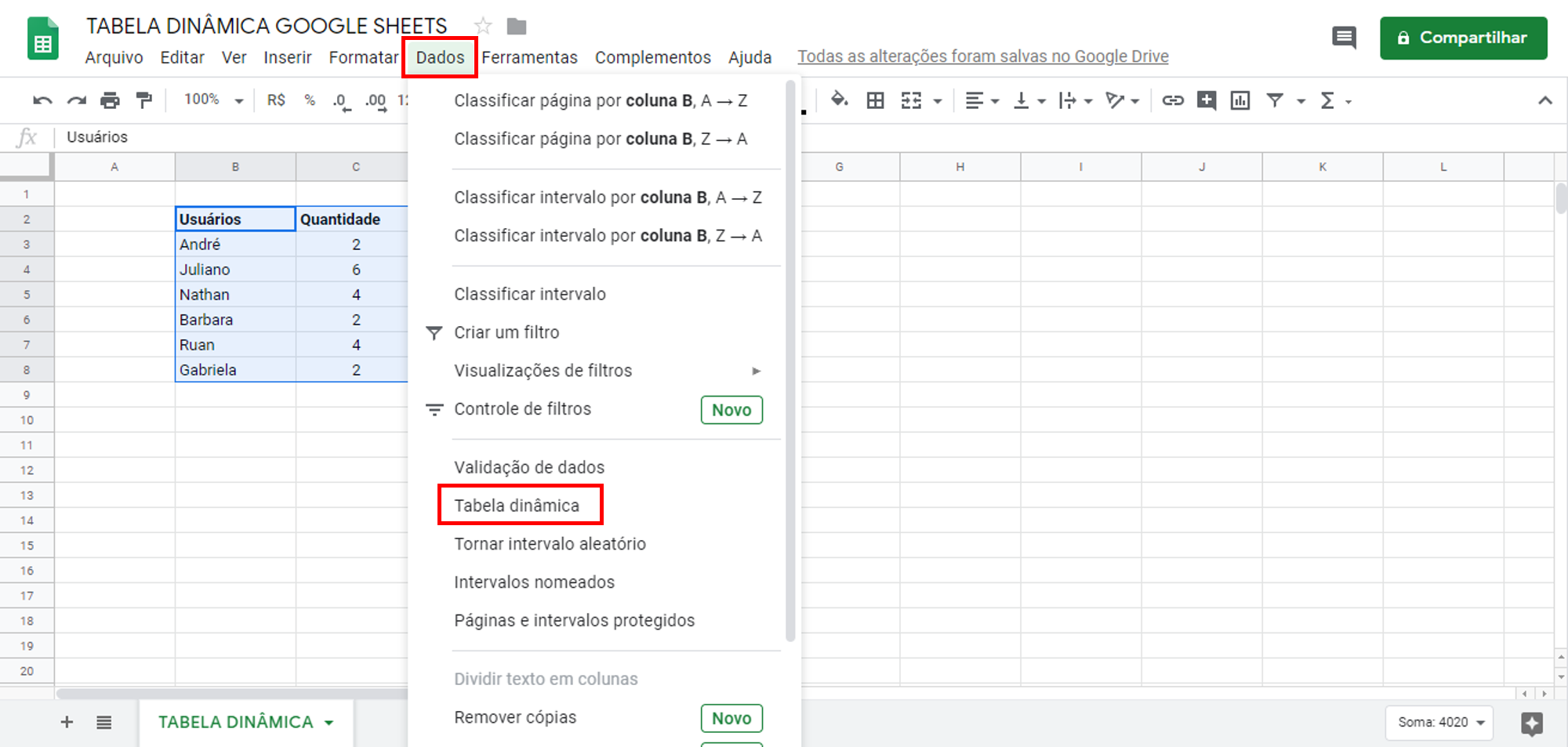Choose Criar um filtro
This screenshot has height=747, width=1568.
pyautogui.click(x=506, y=332)
